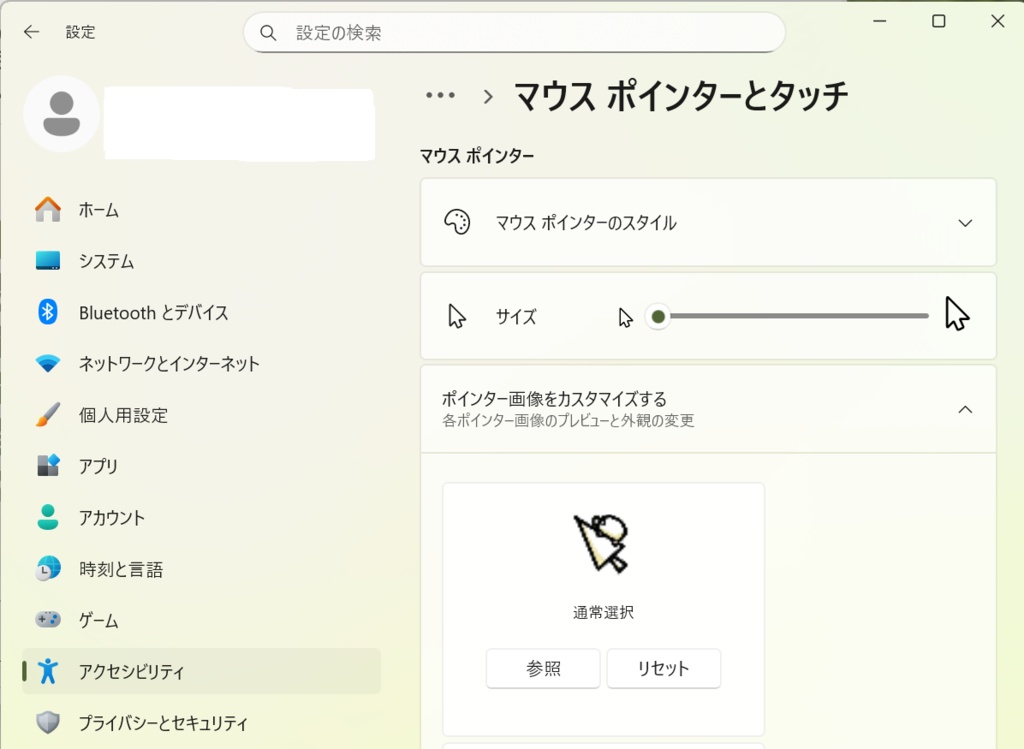Collapse ポインター画像をカスタマイズする section

[965, 409]
